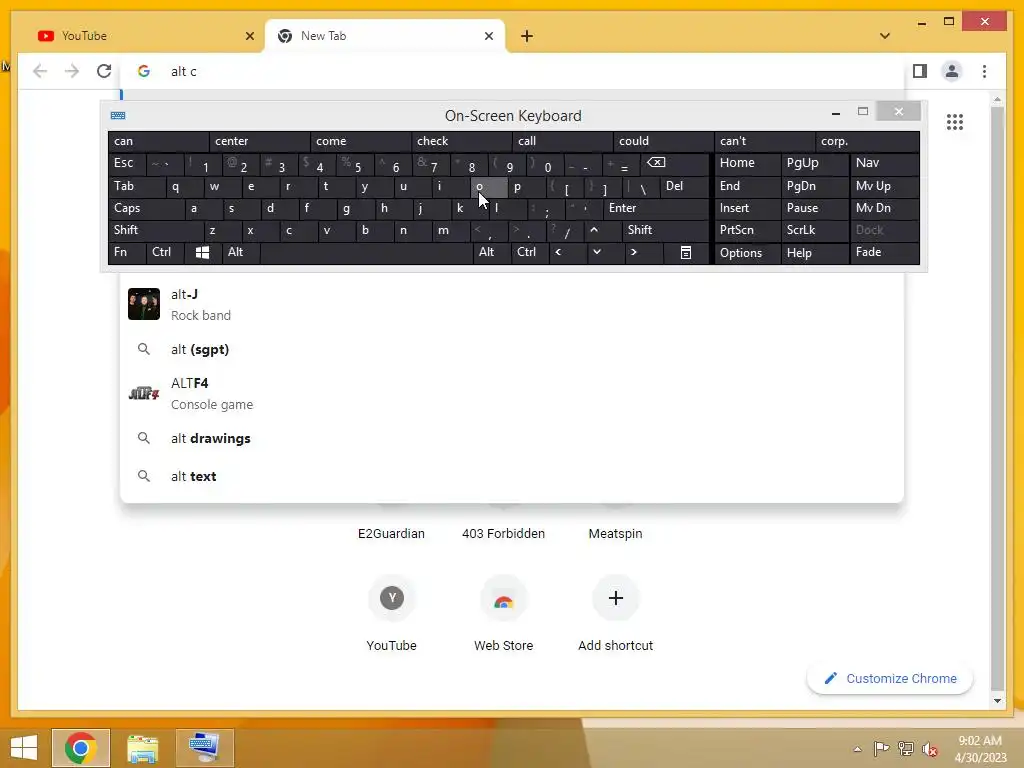Toggle the left Alt key
1024x768 pixels.
click(x=240, y=252)
